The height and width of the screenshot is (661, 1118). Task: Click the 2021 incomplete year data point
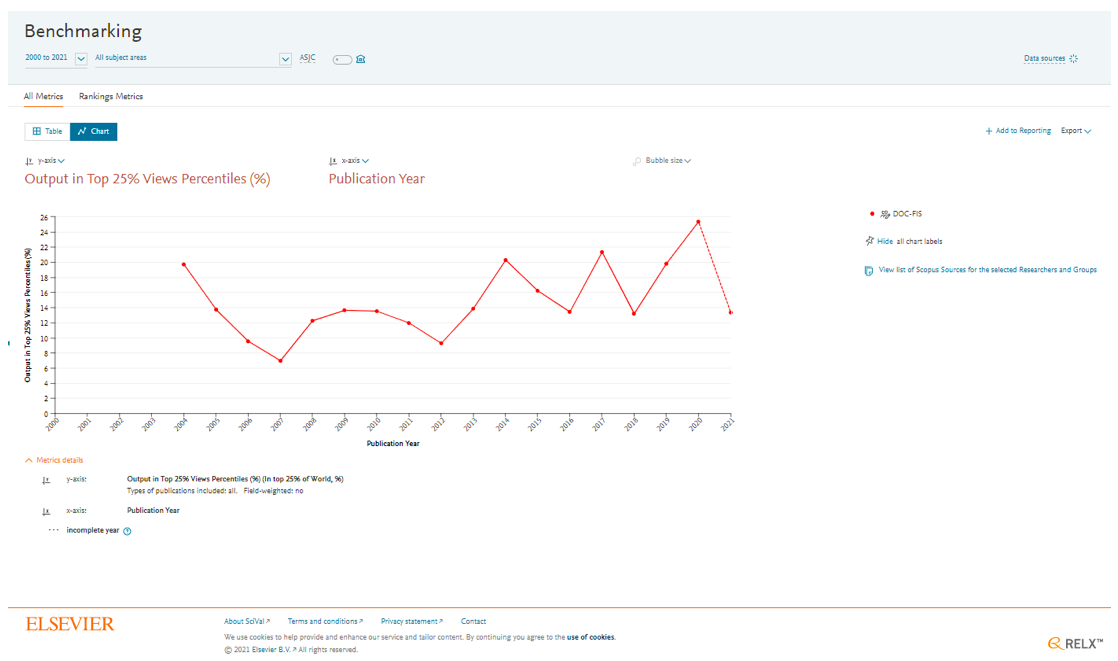tap(731, 312)
